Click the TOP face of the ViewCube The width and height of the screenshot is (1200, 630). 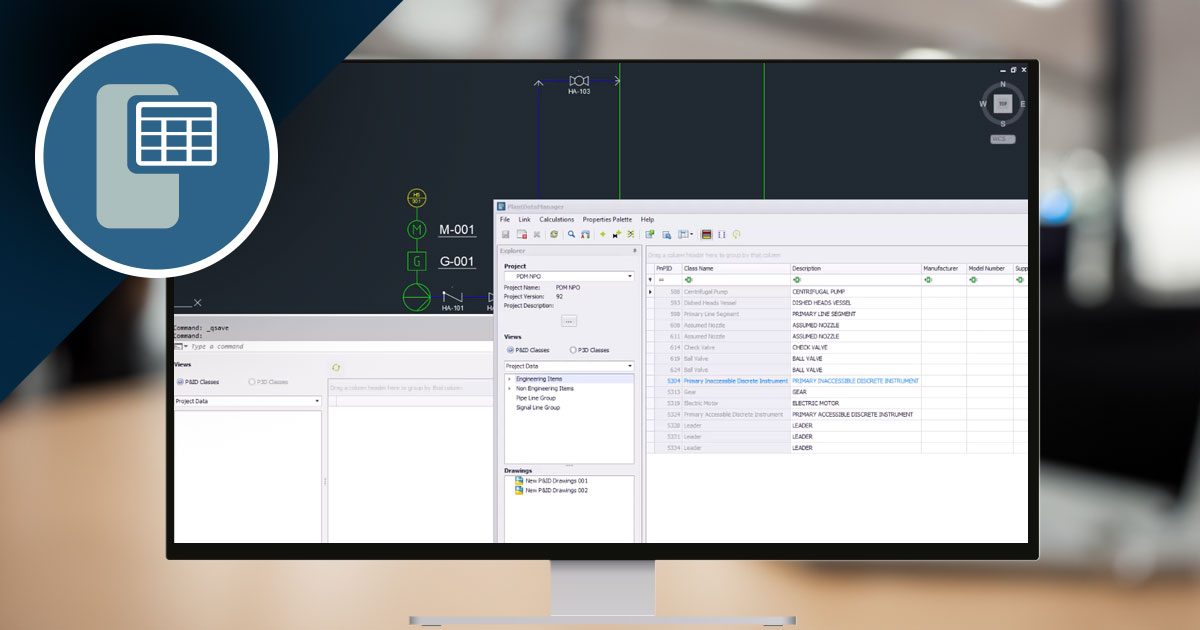tap(1003, 103)
